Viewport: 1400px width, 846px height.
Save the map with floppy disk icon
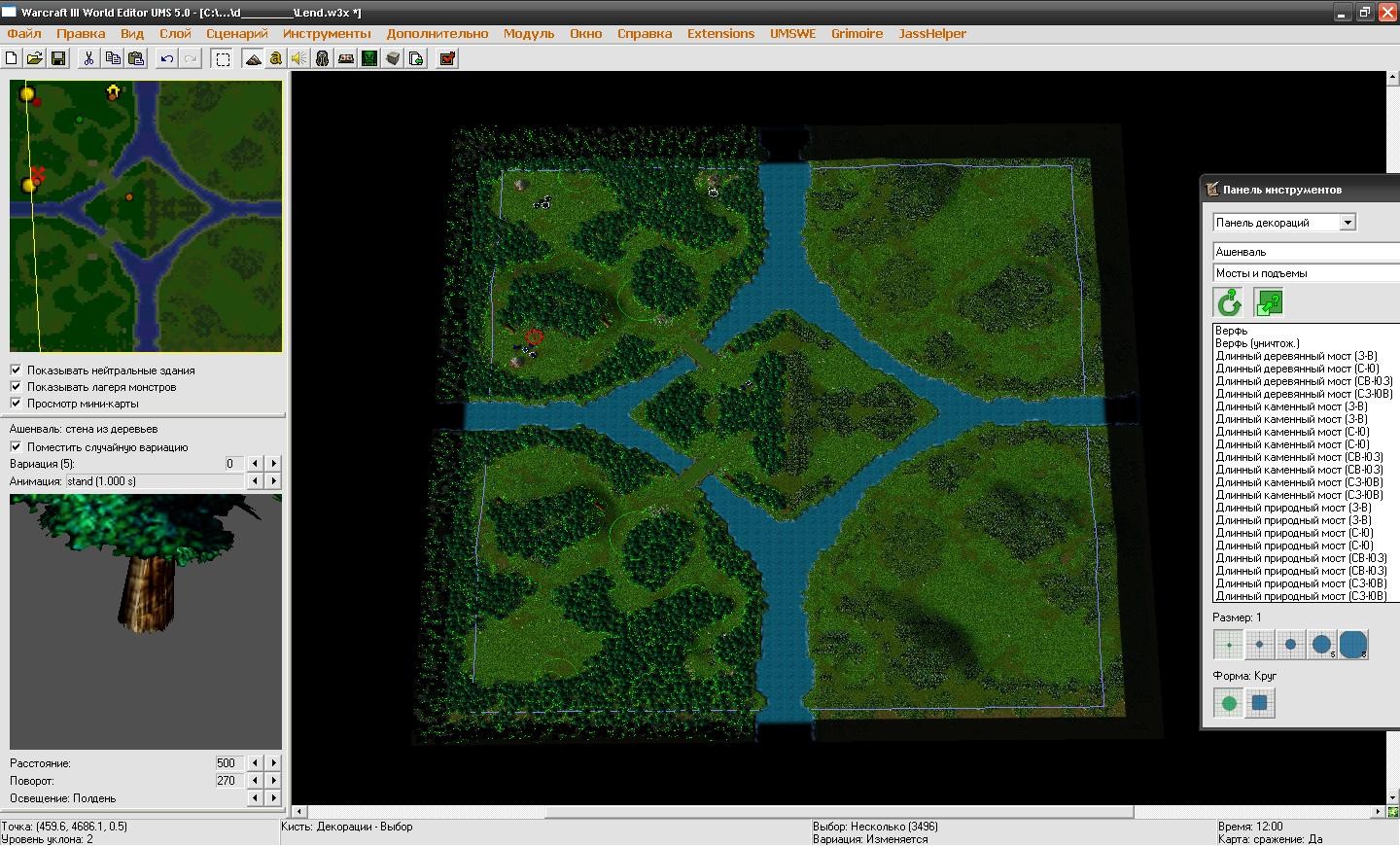pos(58,58)
